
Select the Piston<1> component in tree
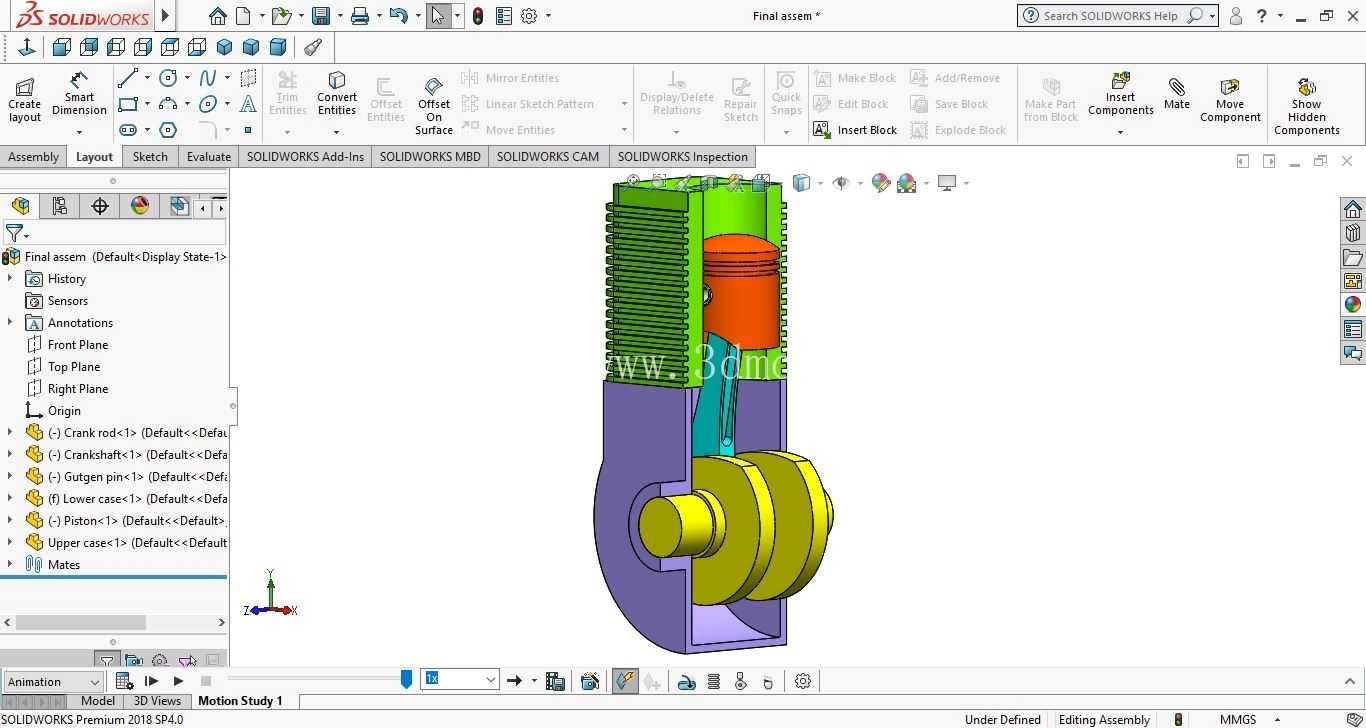(126, 521)
